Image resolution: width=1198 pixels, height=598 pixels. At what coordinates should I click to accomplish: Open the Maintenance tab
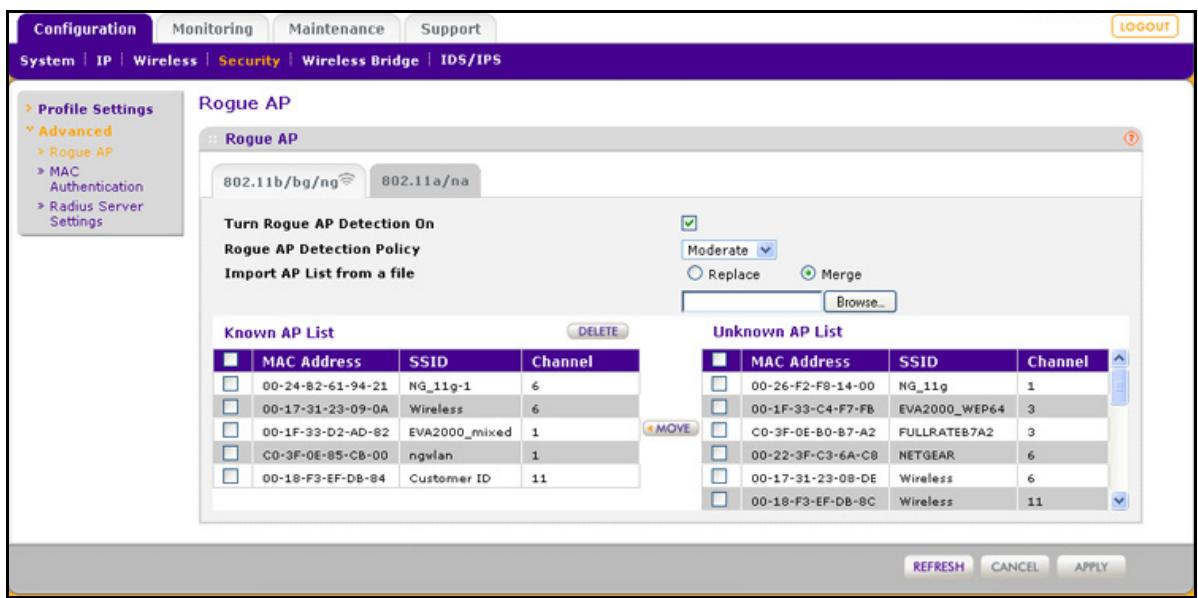pyautogui.click(x=336, y=29)
